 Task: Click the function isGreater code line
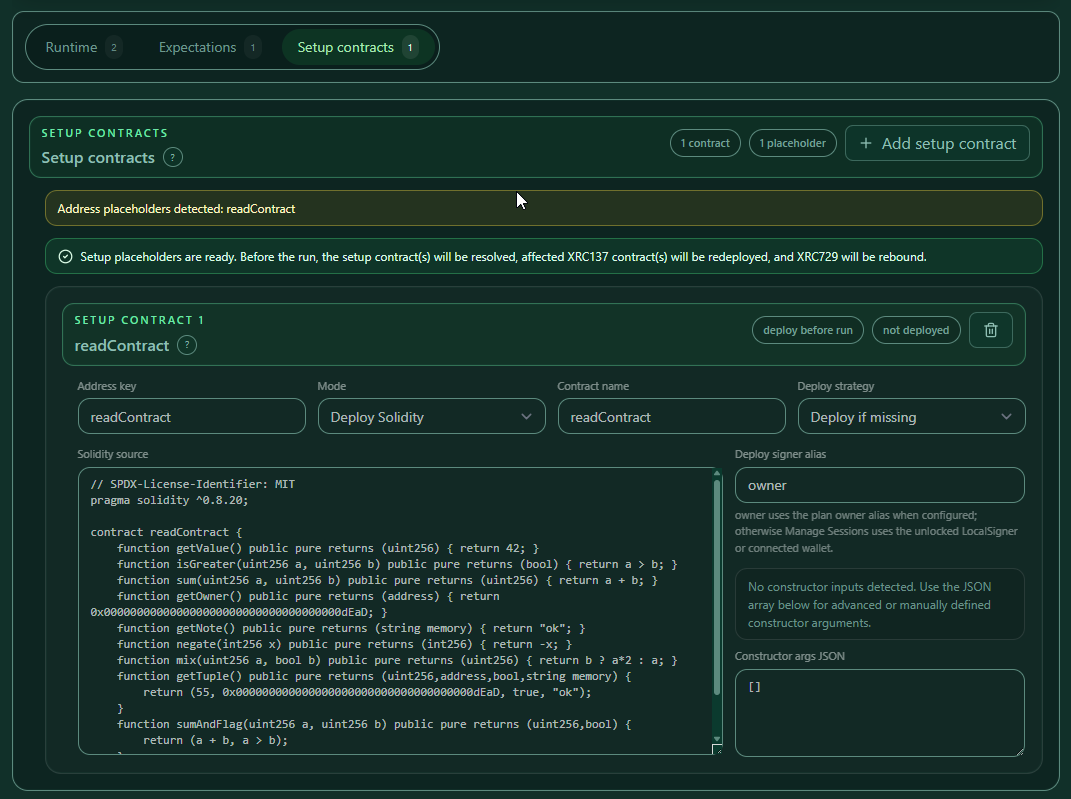tap(397, 564)
